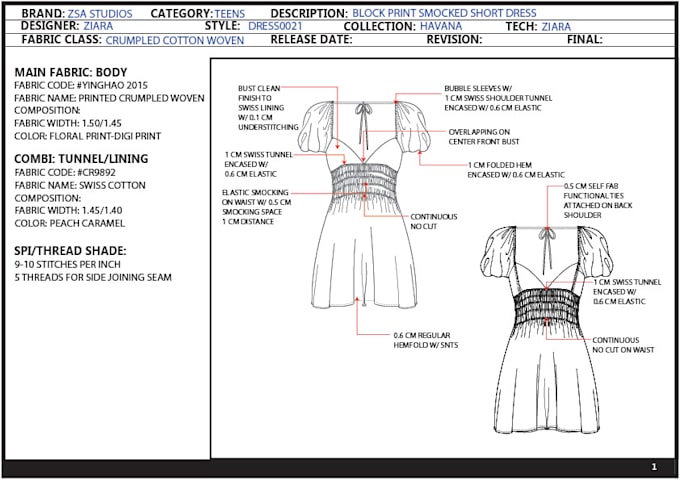Click the BUST CLEAN FINISH annotation
The image size is (680, 481).
click(x=268, y=108)
